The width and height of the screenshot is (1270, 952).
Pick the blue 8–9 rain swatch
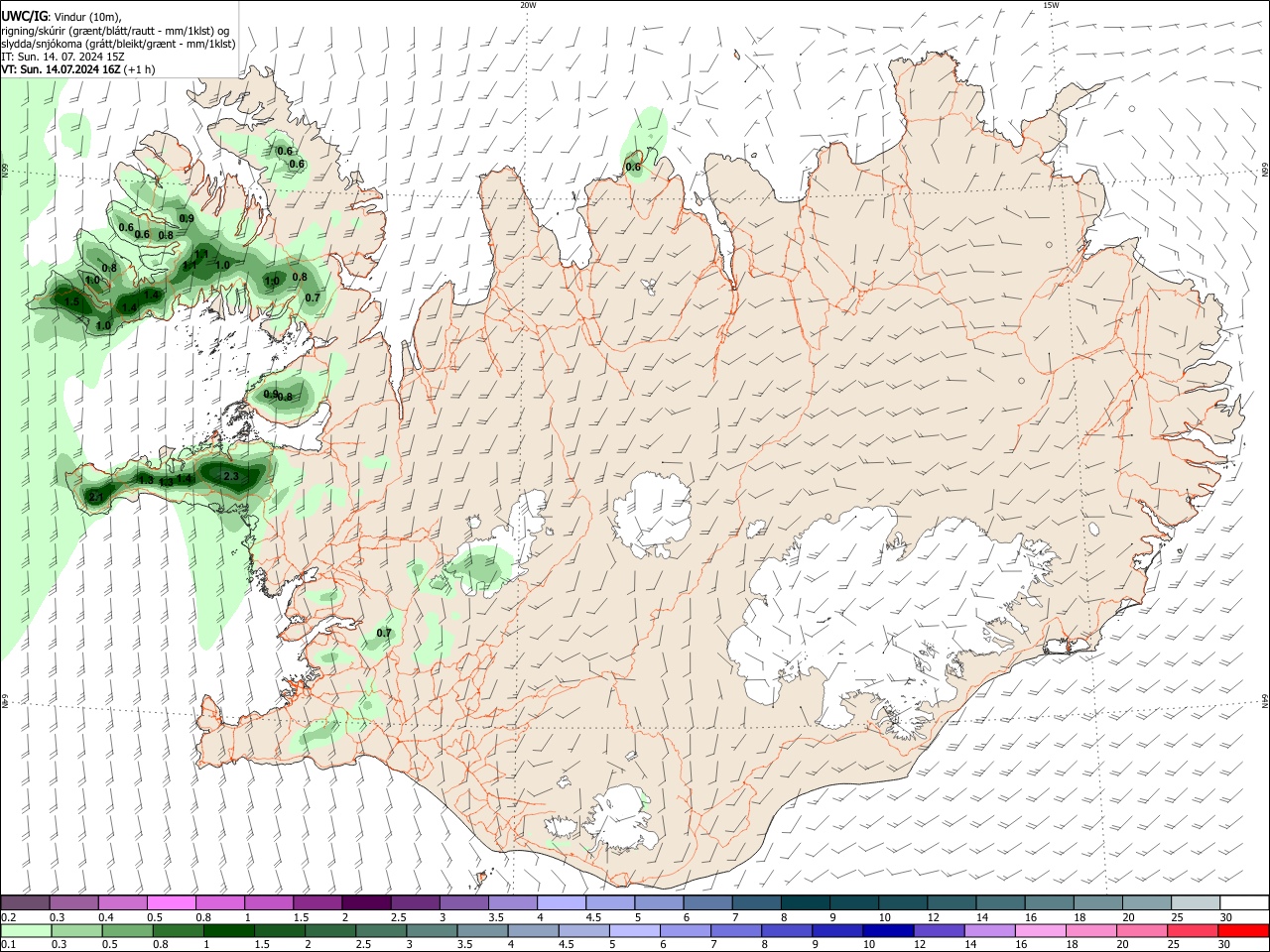(788, 930)
